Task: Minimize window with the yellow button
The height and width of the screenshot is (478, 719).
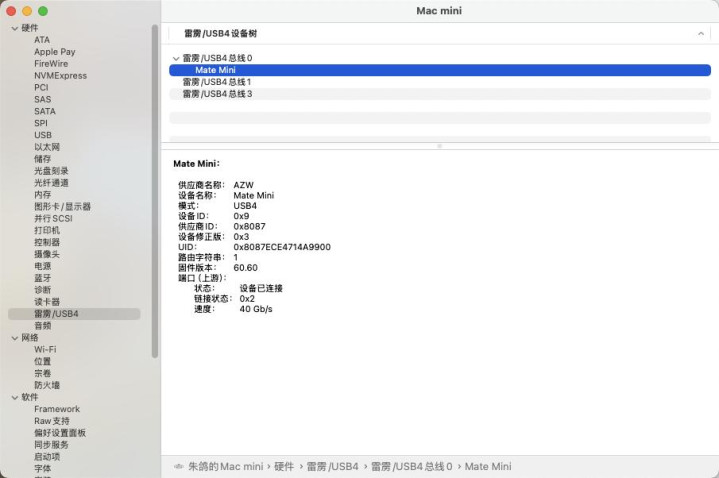Action: coord(27,11)
